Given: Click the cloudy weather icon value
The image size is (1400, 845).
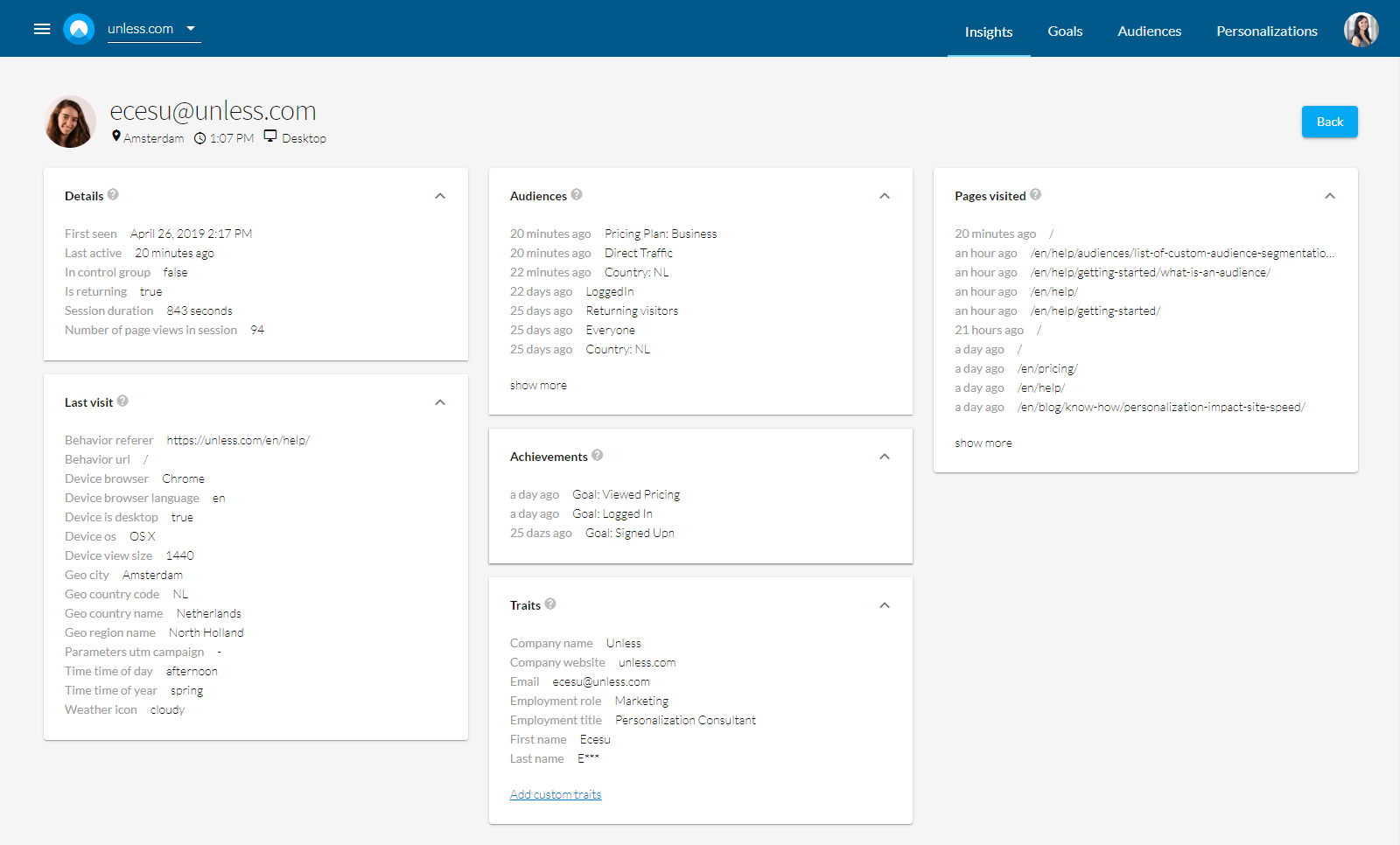Looking at the screenshot, I should 167,709.
